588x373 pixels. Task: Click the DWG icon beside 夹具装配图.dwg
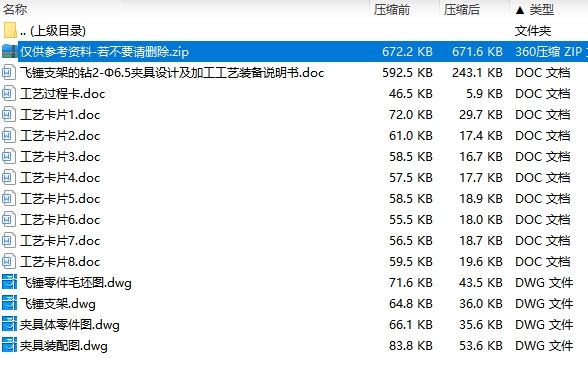click(9, 345)
